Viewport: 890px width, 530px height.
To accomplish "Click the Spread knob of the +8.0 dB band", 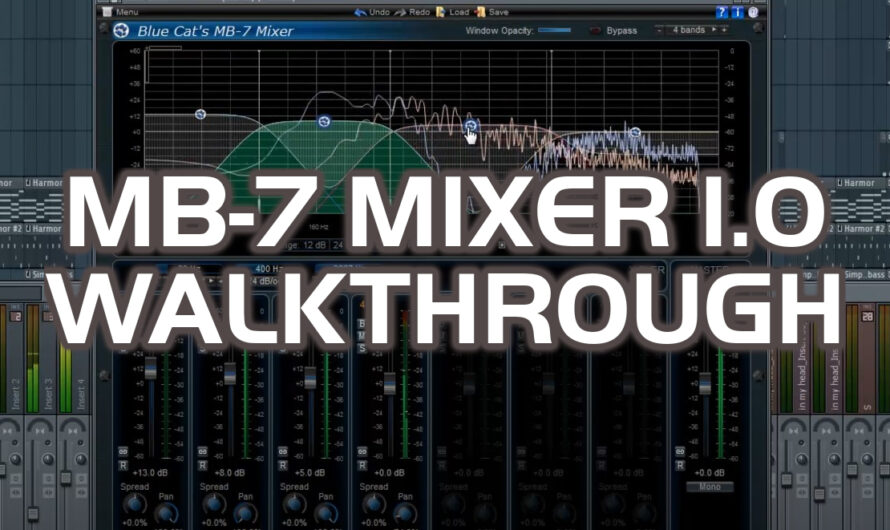I will pos(214,504).
